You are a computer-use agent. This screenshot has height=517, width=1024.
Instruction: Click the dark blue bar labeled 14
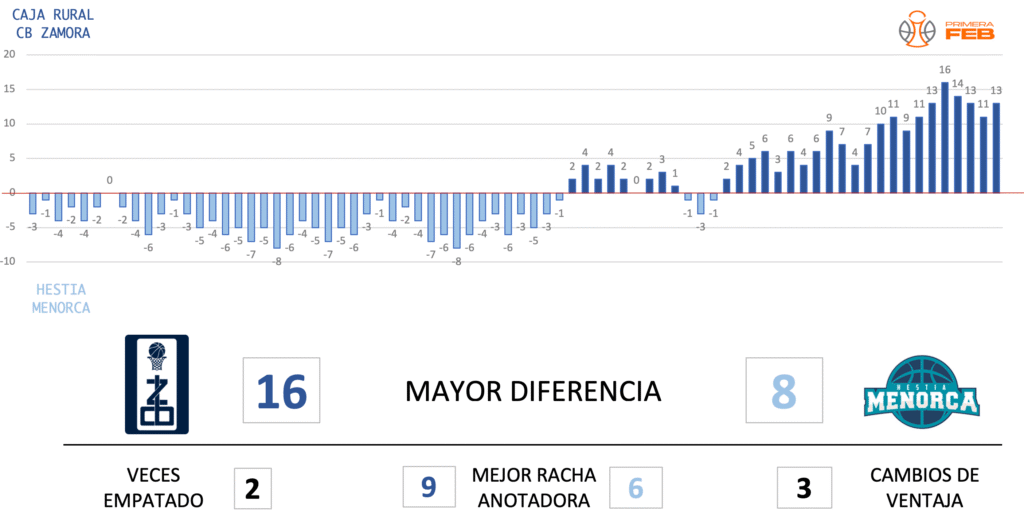pyautogui.click(x=957, y=144)
